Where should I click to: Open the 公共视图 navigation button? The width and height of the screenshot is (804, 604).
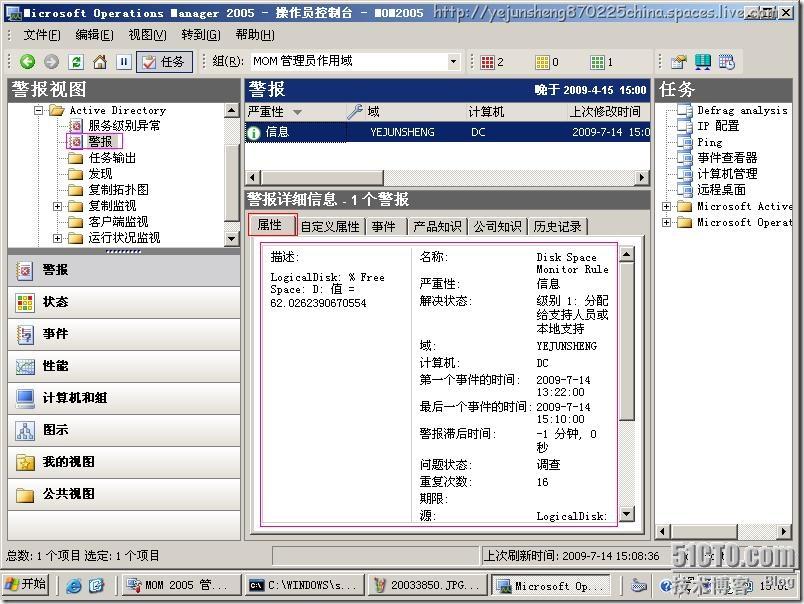[x=124, y=494]
